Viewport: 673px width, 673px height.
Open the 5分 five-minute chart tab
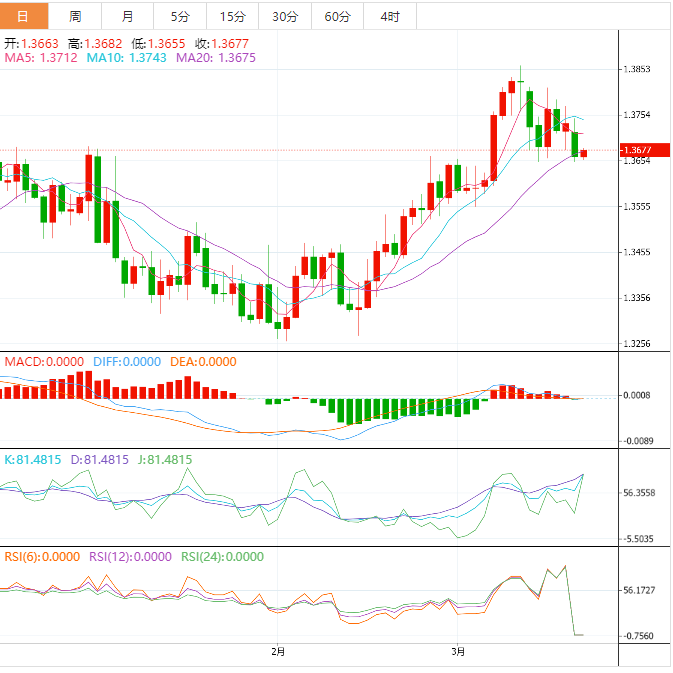180,16
